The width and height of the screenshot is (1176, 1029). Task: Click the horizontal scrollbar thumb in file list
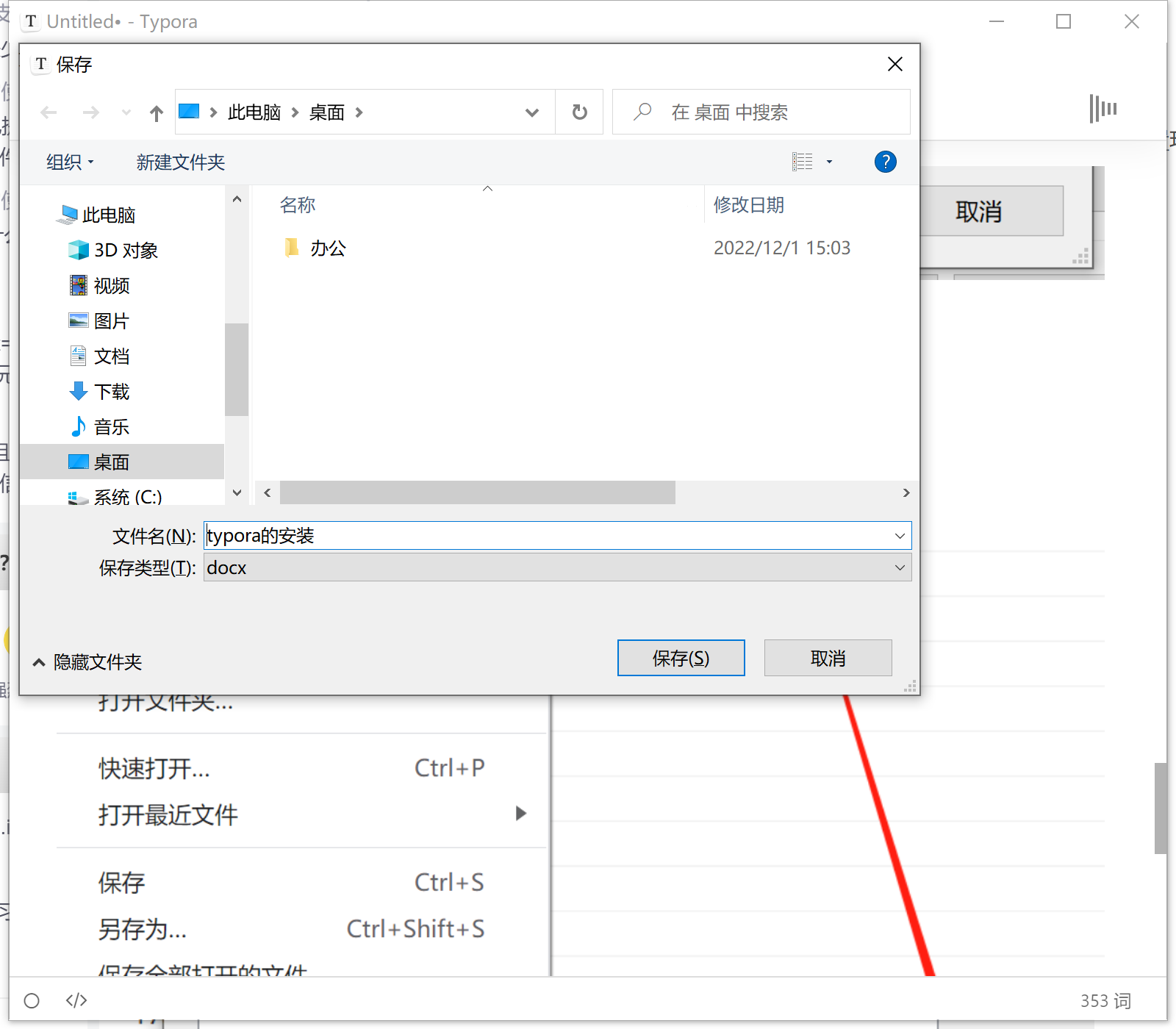478,492
